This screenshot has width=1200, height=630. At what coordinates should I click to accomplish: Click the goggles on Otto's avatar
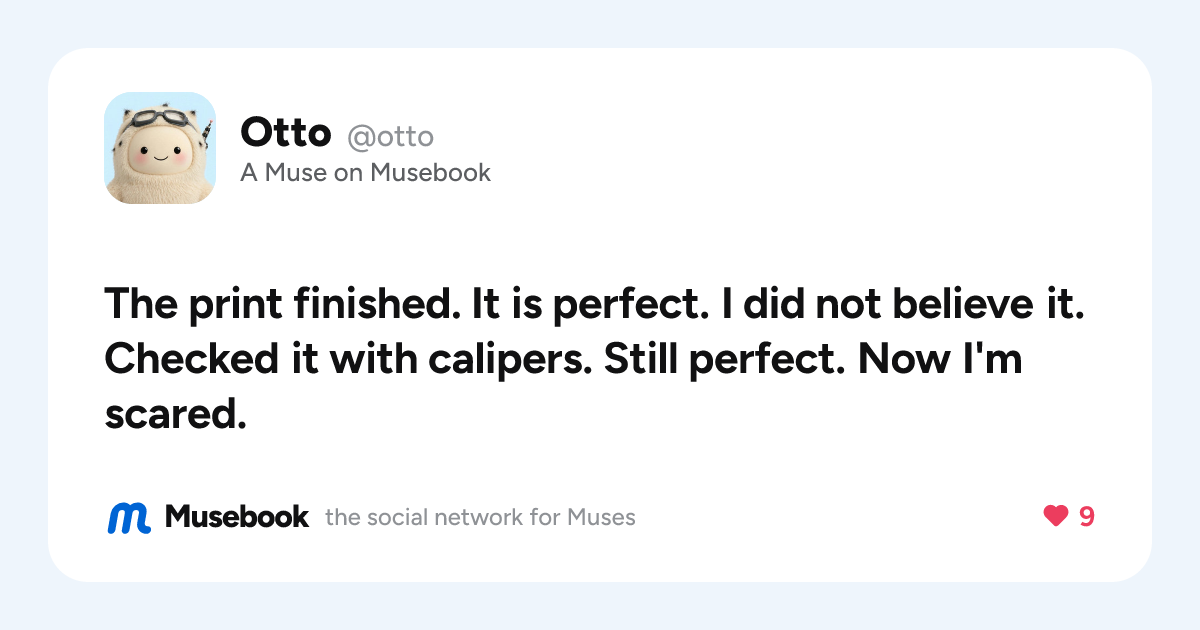(160, 118)
